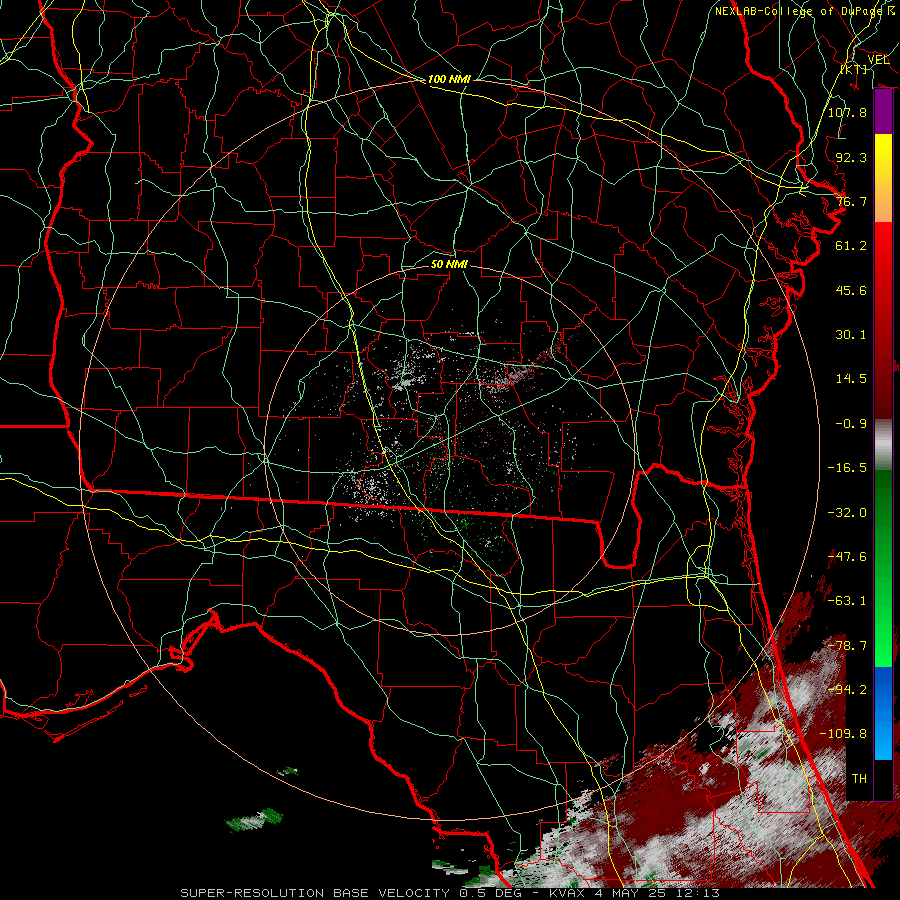Click the yellow-orange segment of the color bar
Screen dimensions: 900x900
pos(883,178)
